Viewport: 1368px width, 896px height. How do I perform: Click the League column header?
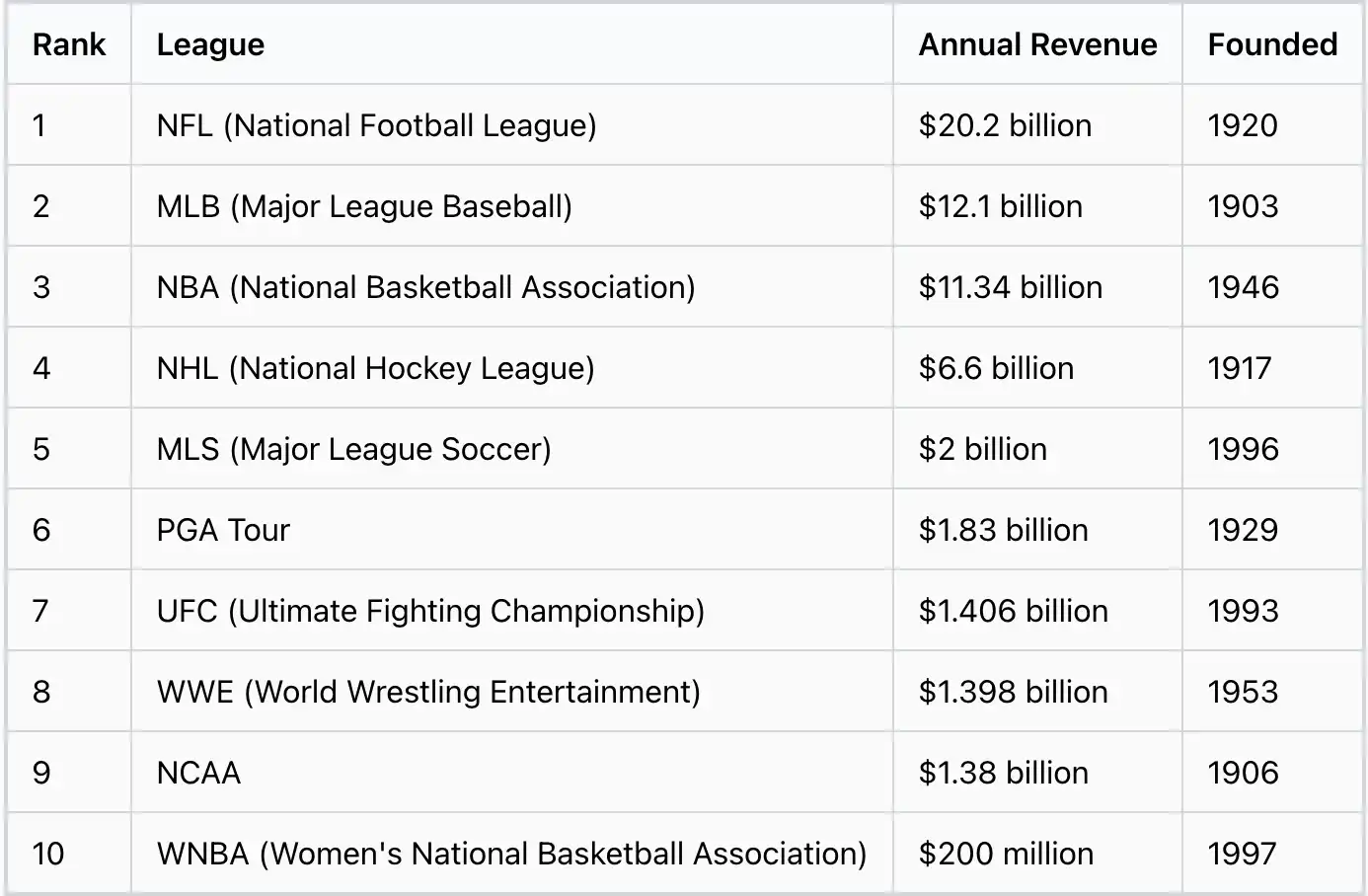point(210,45)
